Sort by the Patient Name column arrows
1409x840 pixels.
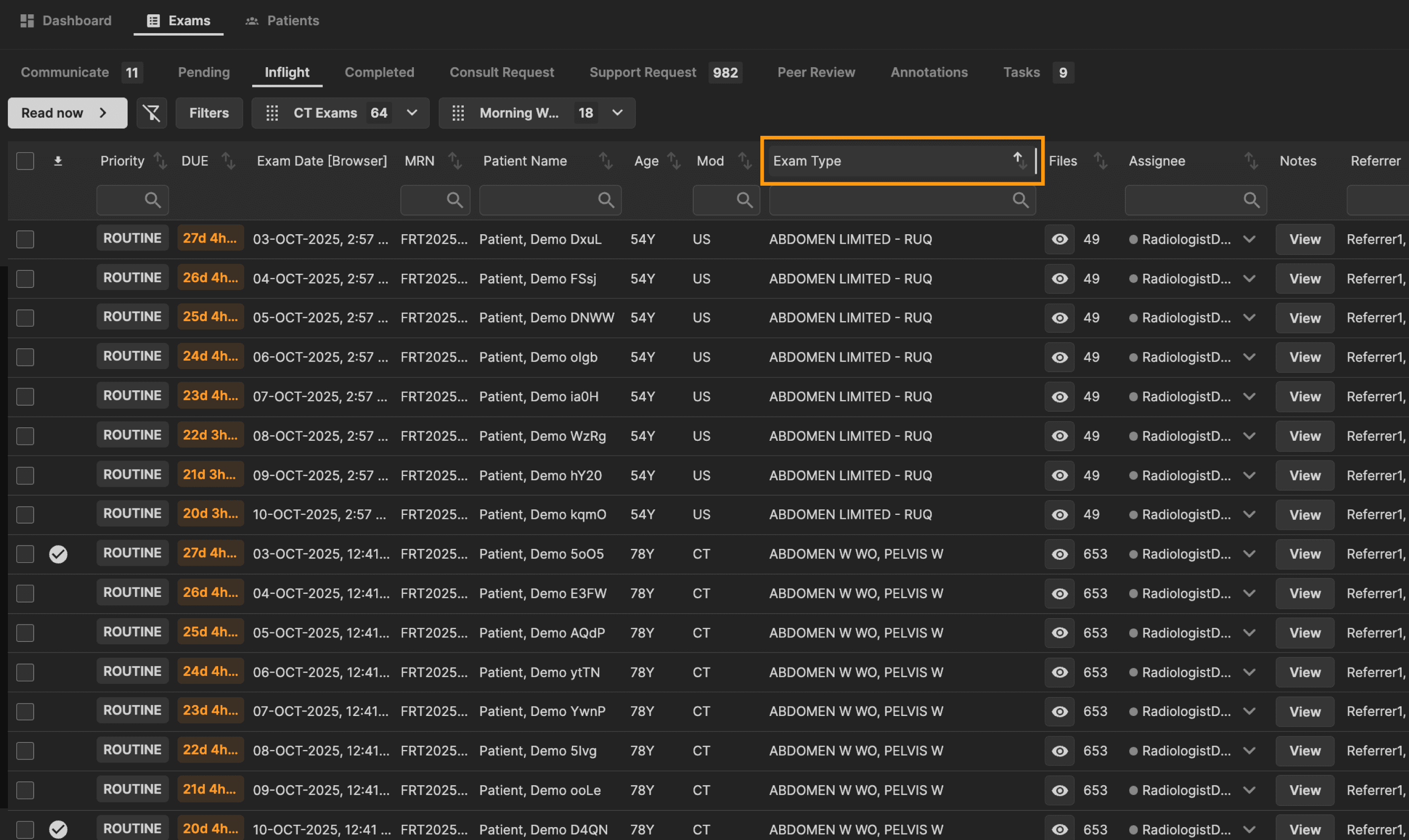(606, 161)
